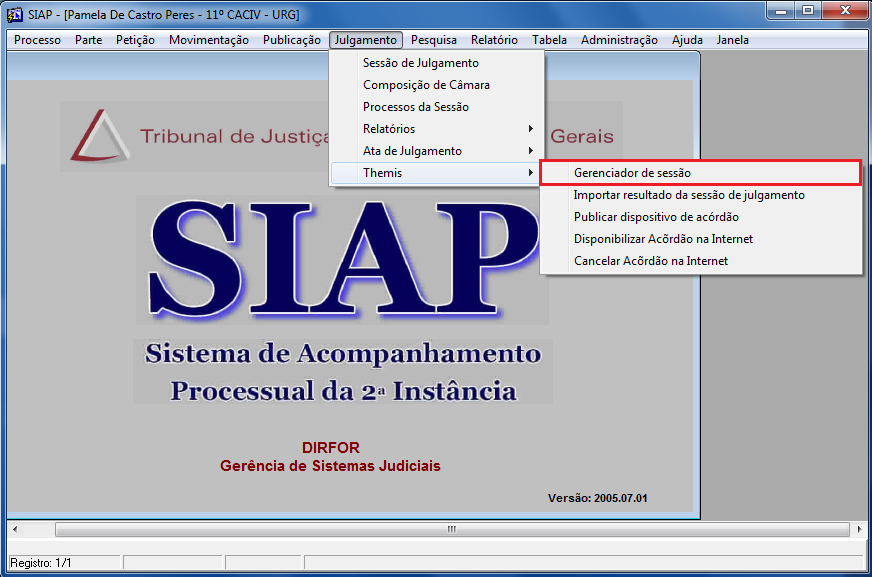872x577 pixels.
Task: Click the 'Versão: 2005.07.01' text
Action: coord(598,498)
